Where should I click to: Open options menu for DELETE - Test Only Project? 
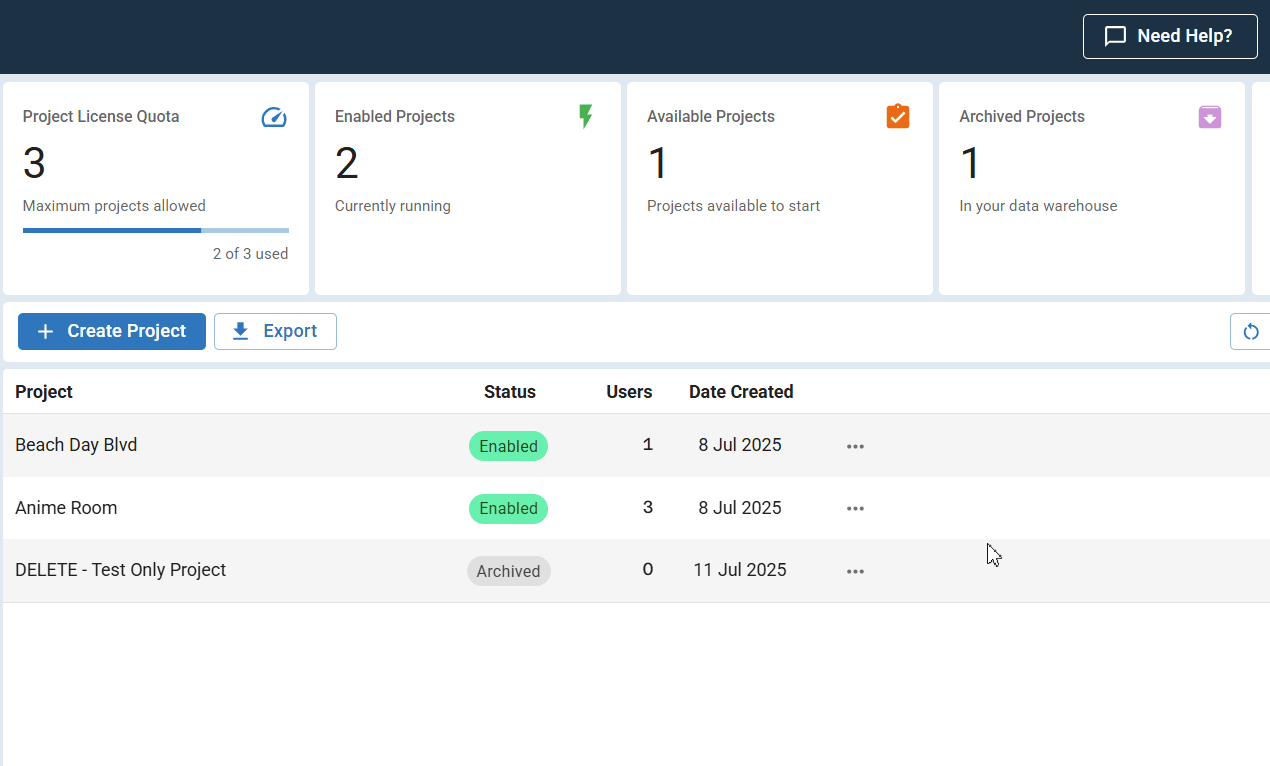point(855,571)
